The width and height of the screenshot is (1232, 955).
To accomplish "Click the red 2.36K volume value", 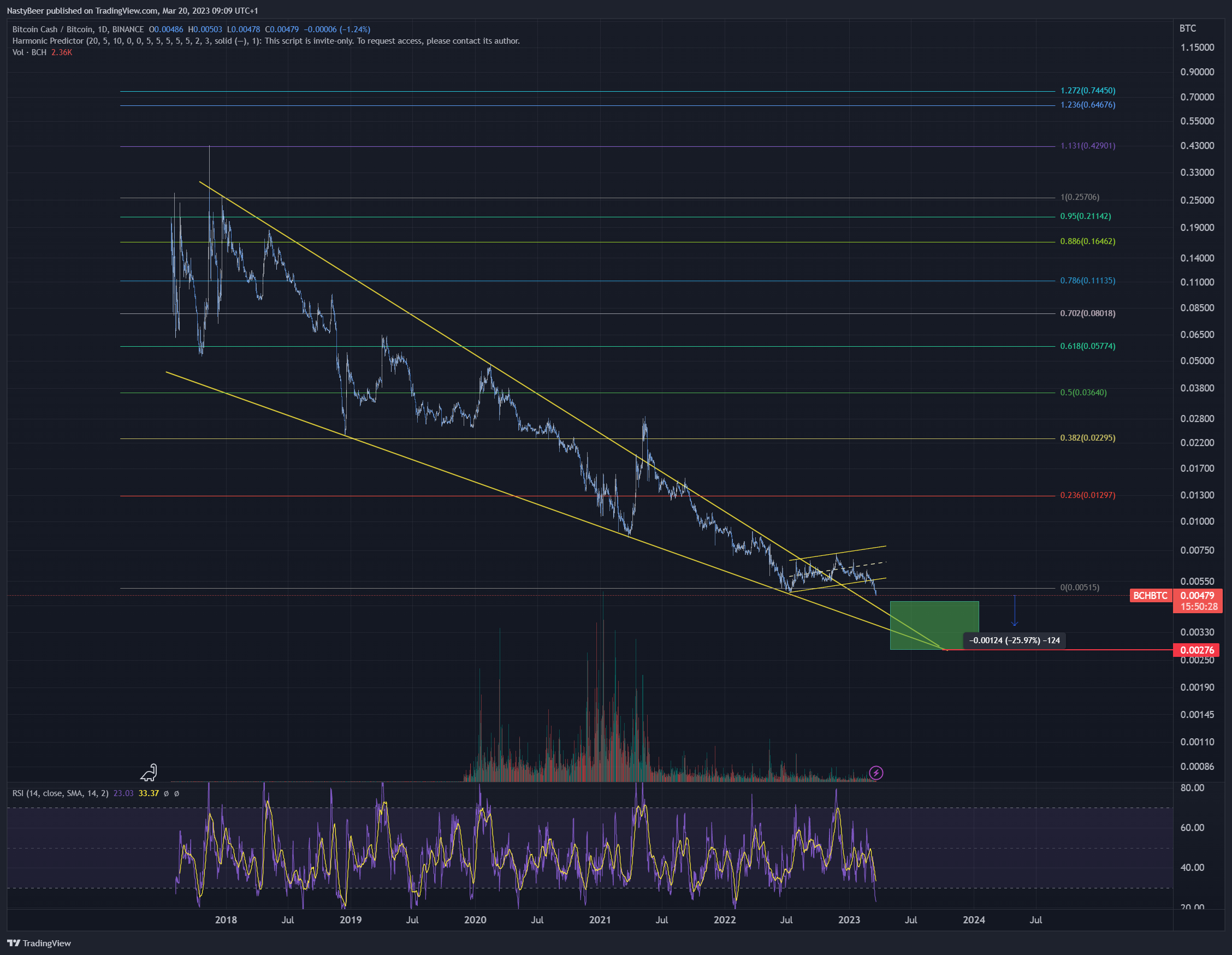I will tap(62, 52).
